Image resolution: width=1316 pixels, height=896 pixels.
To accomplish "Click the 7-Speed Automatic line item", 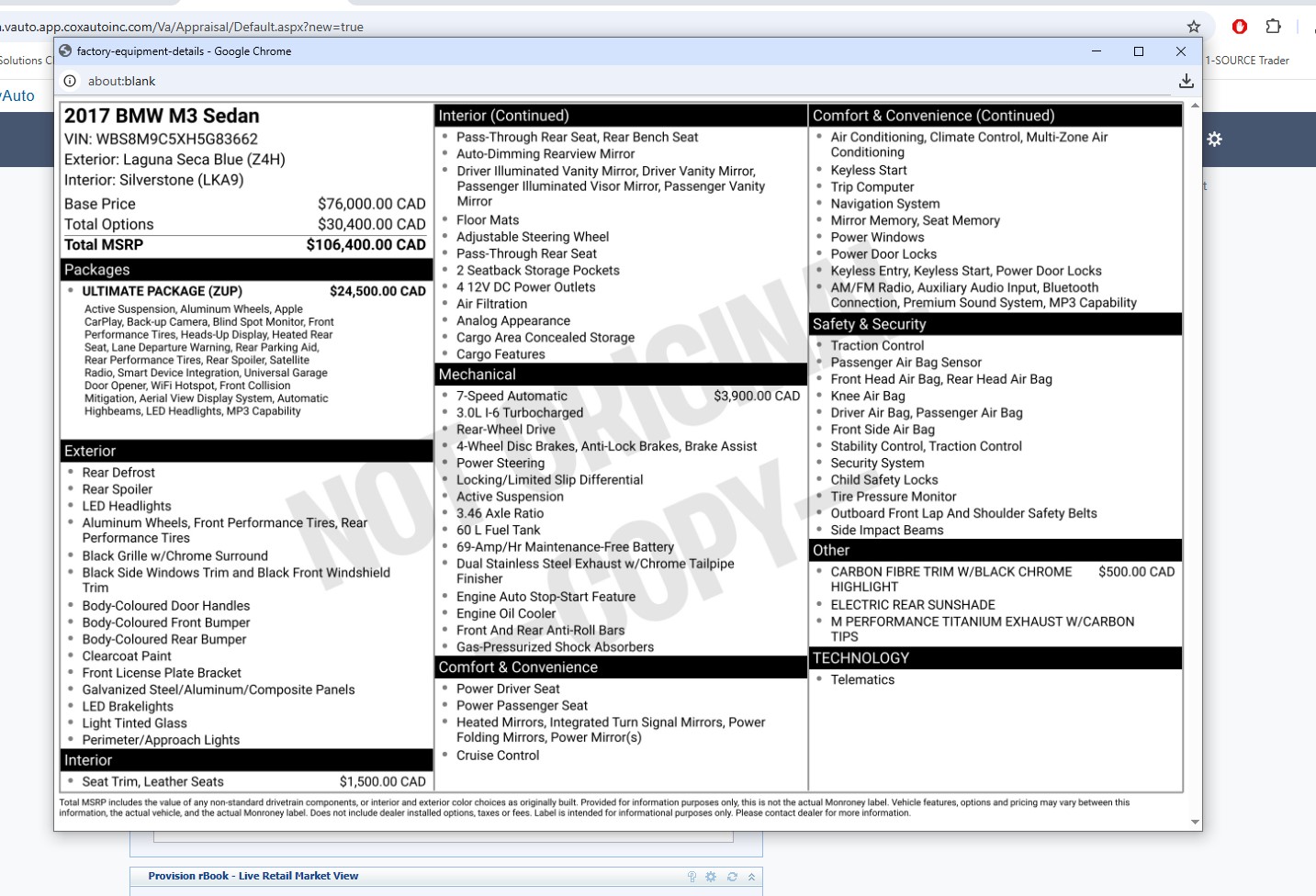I will coord(512,397).
